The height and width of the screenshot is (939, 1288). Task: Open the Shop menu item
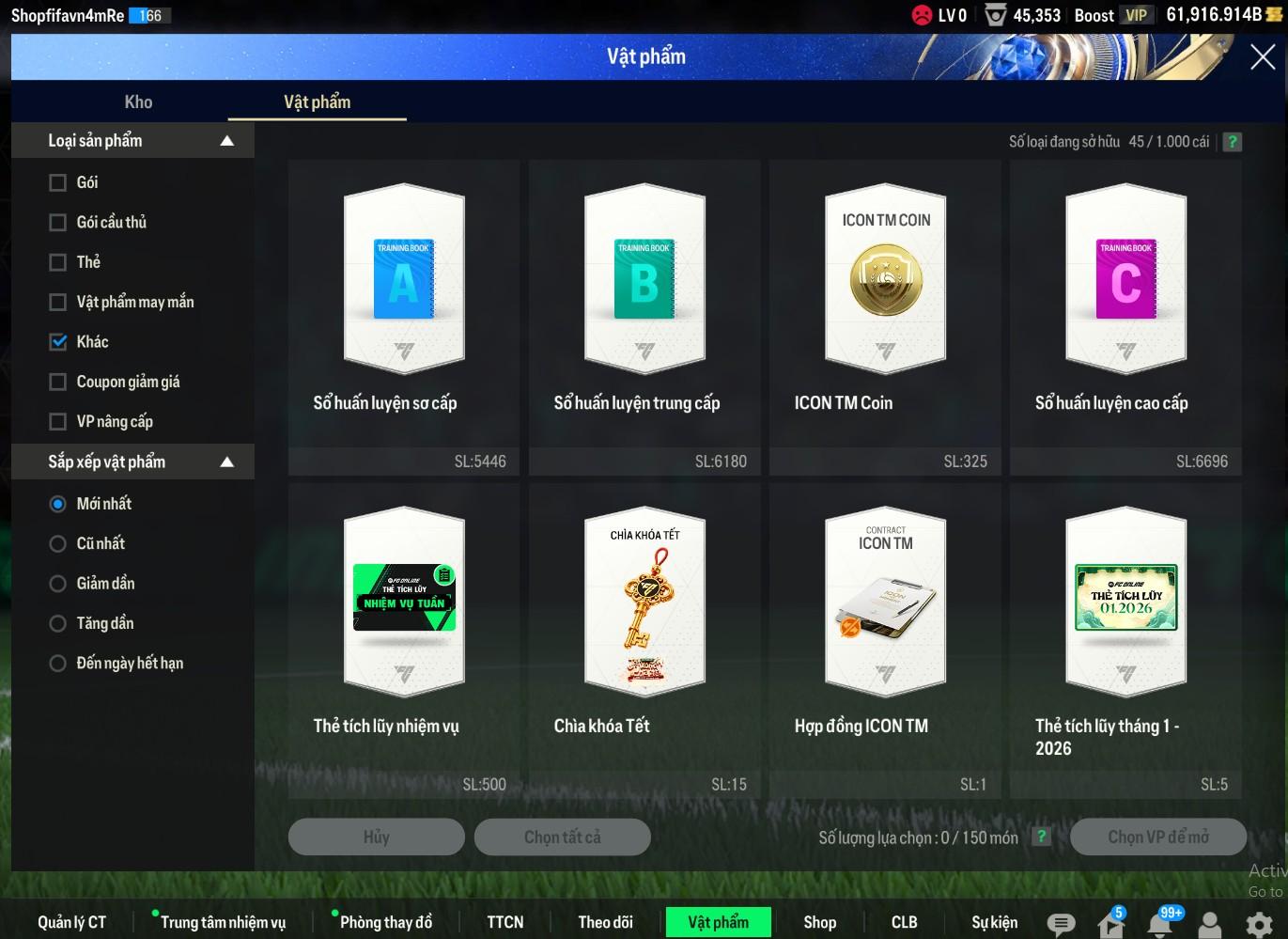click(x=819, y=922)
